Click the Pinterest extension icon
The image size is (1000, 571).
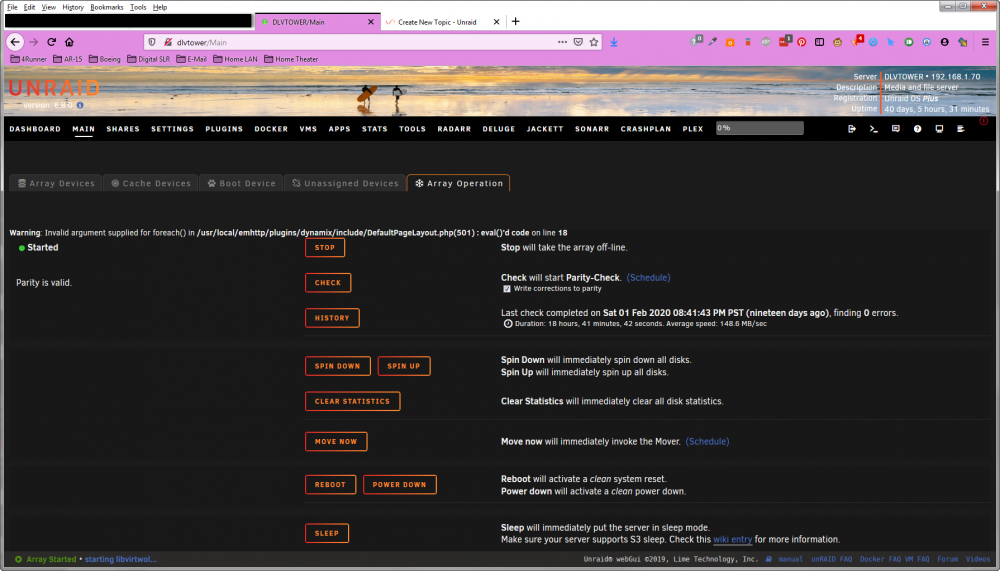(x=802, y=42)
